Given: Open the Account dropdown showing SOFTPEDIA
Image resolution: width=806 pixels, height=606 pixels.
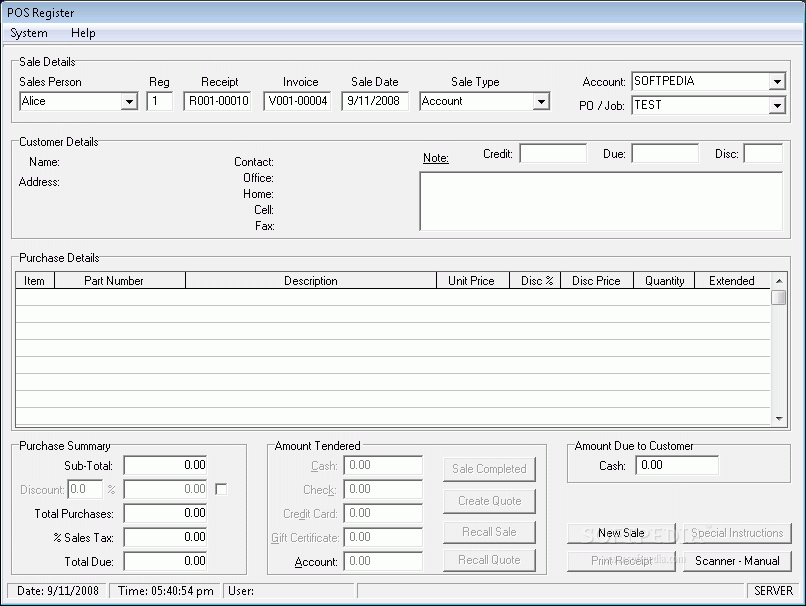Looking at the screenshot, I should coord(777,81).
